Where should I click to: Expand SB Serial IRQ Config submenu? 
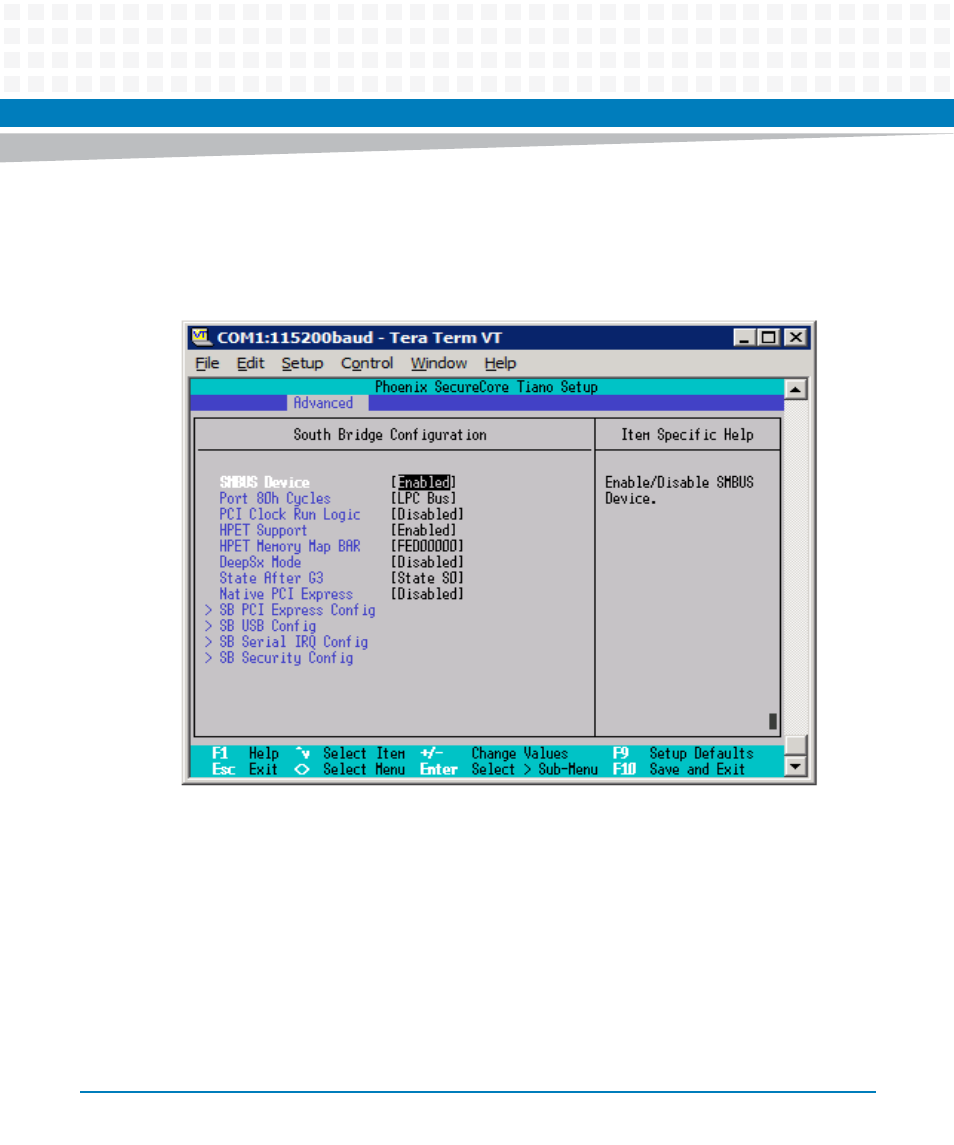coord(286,643)
